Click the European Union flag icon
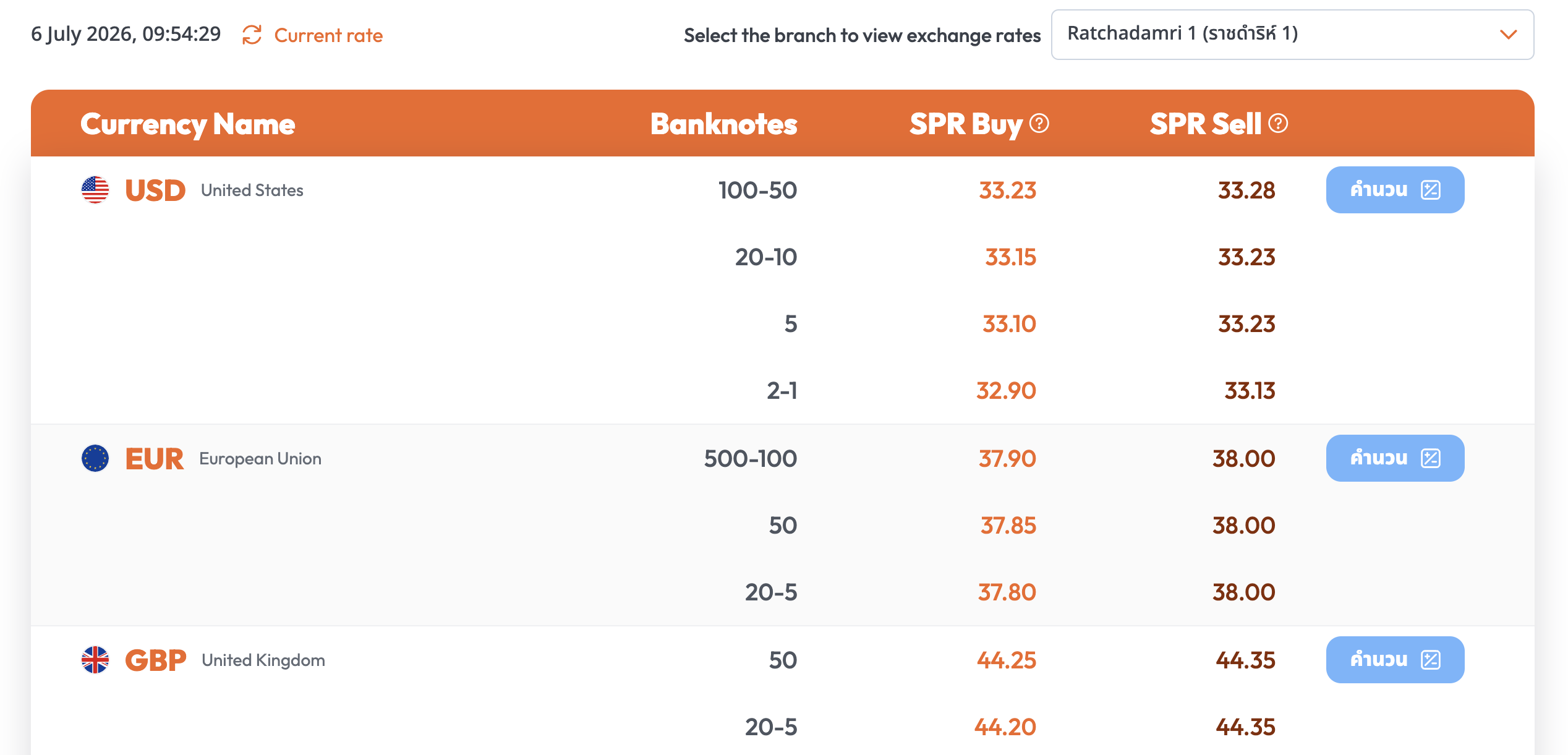Viewport: 1568px width, 755px height. (95, 458)
